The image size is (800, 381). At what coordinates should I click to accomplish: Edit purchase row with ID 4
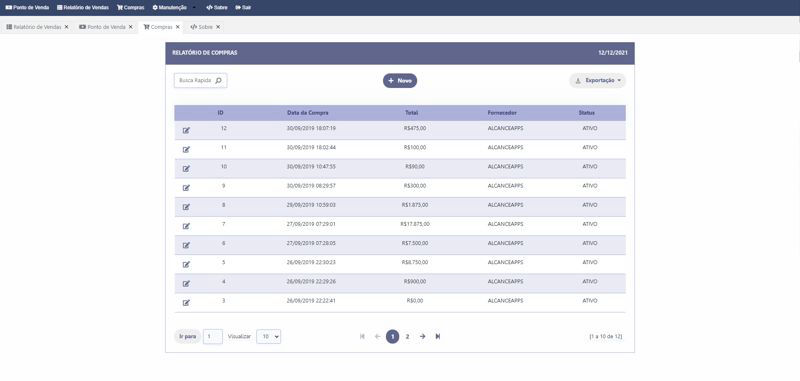(186, 284)
